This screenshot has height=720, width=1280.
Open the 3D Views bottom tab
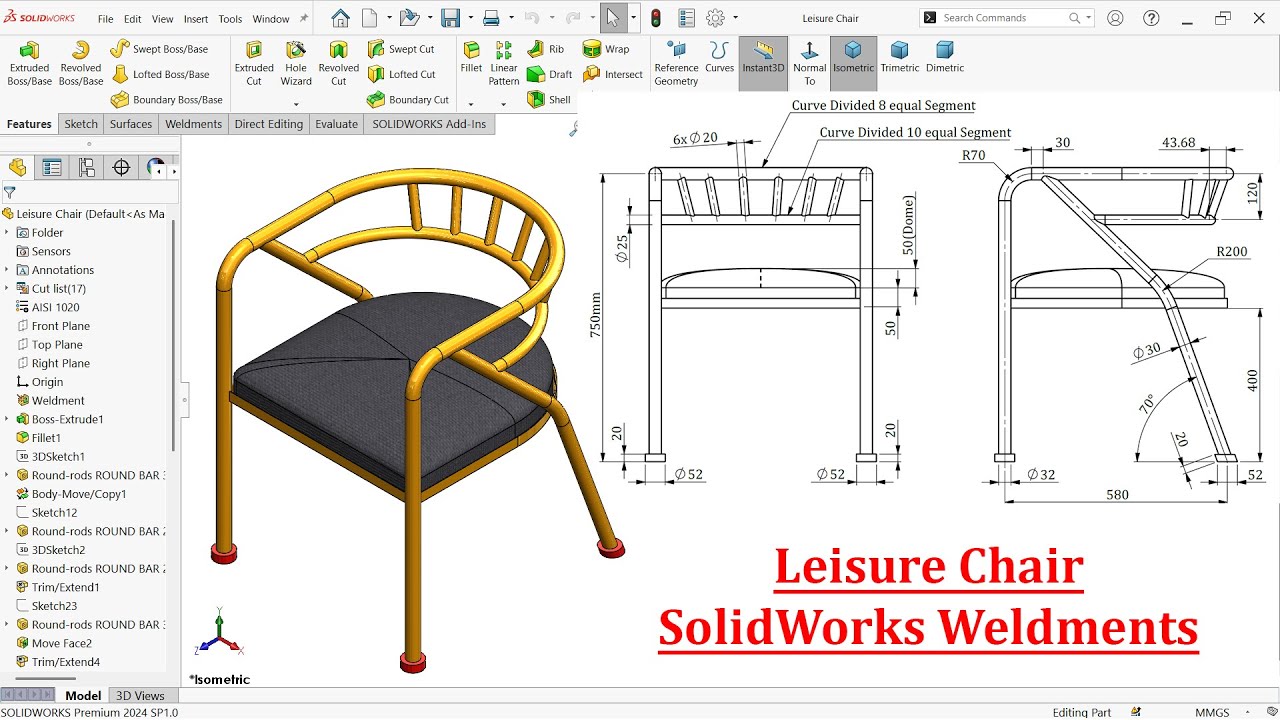tap(140, 695)
